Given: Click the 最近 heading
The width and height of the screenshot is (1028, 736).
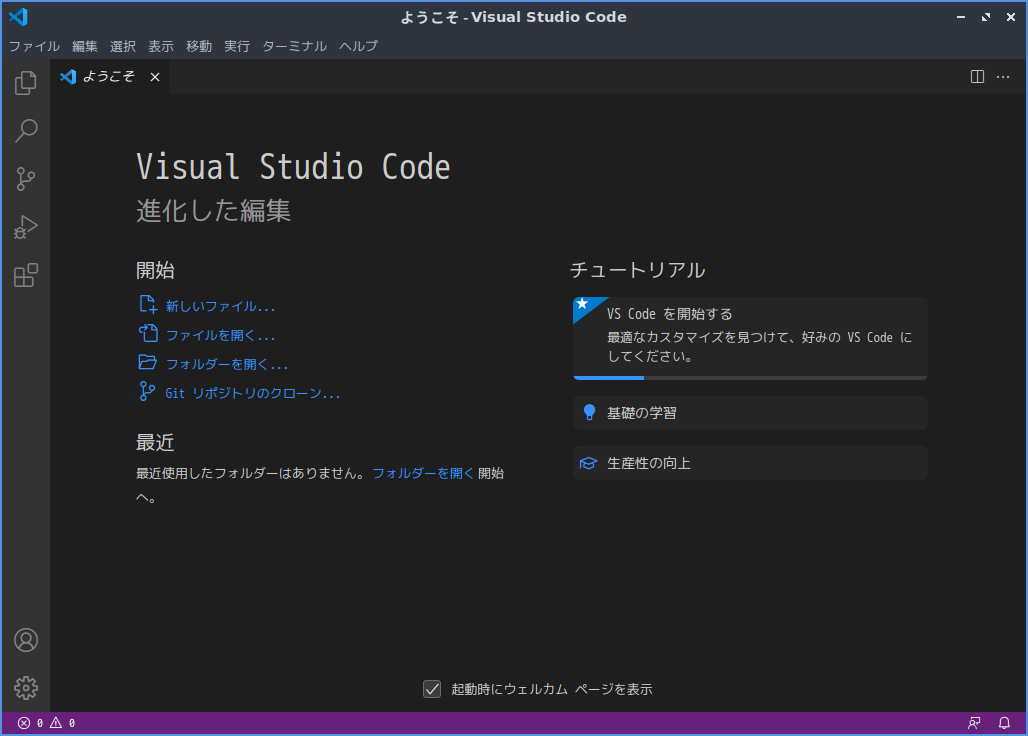Looking at the screenshot, I should click(155, 442).
